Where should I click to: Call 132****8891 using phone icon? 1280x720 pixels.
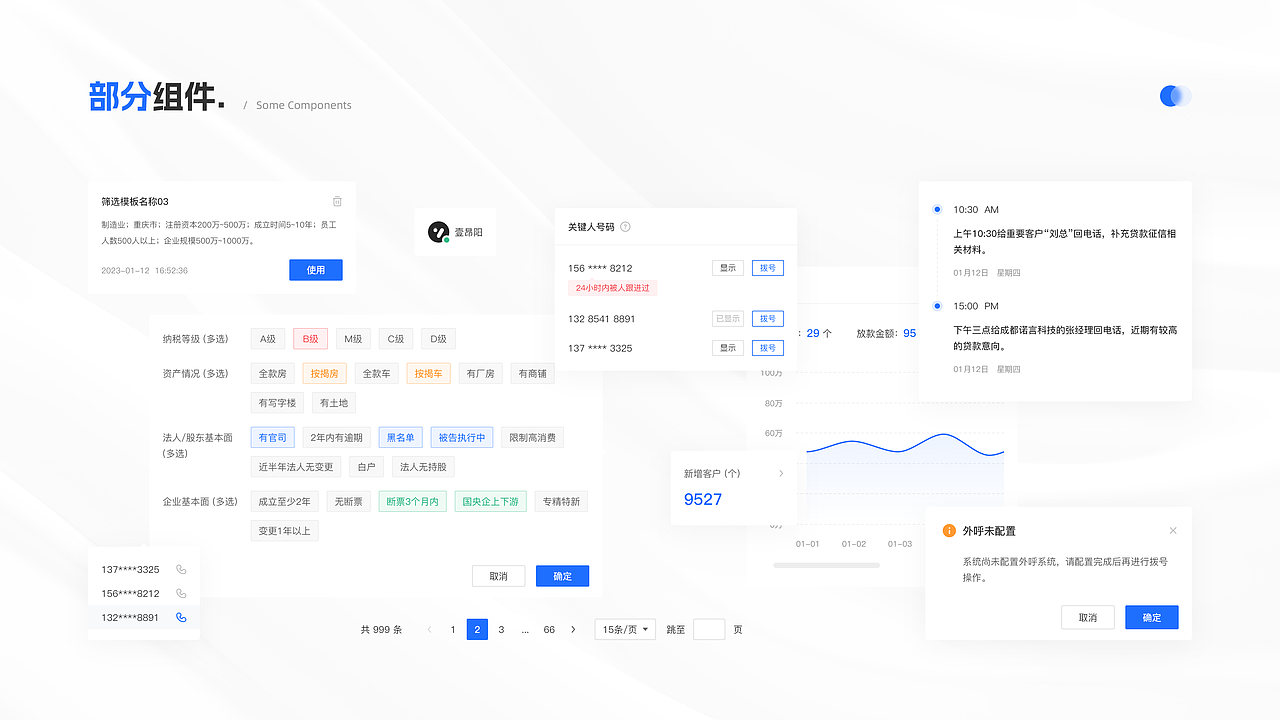click(x=181, y=617)
